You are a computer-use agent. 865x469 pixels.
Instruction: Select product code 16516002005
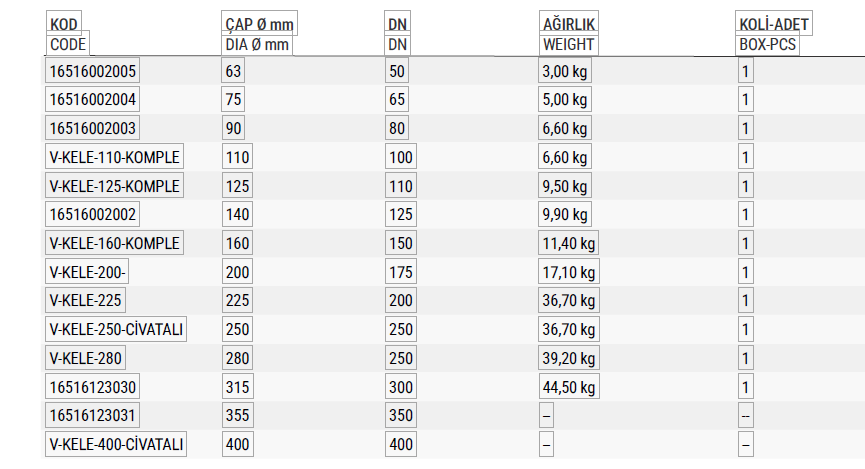(x=92, y=71)
